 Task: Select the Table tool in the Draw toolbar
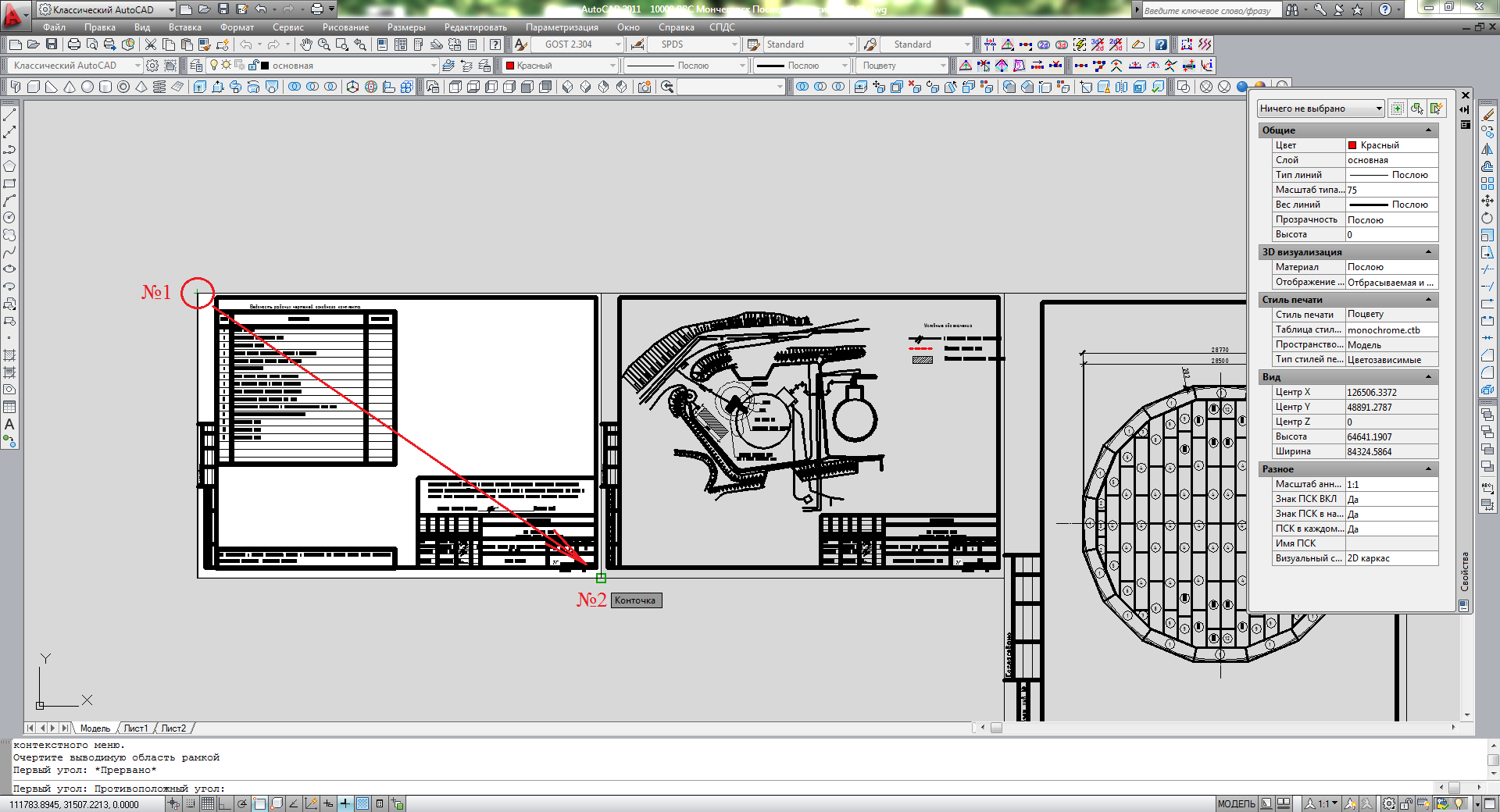pos(9,407)
